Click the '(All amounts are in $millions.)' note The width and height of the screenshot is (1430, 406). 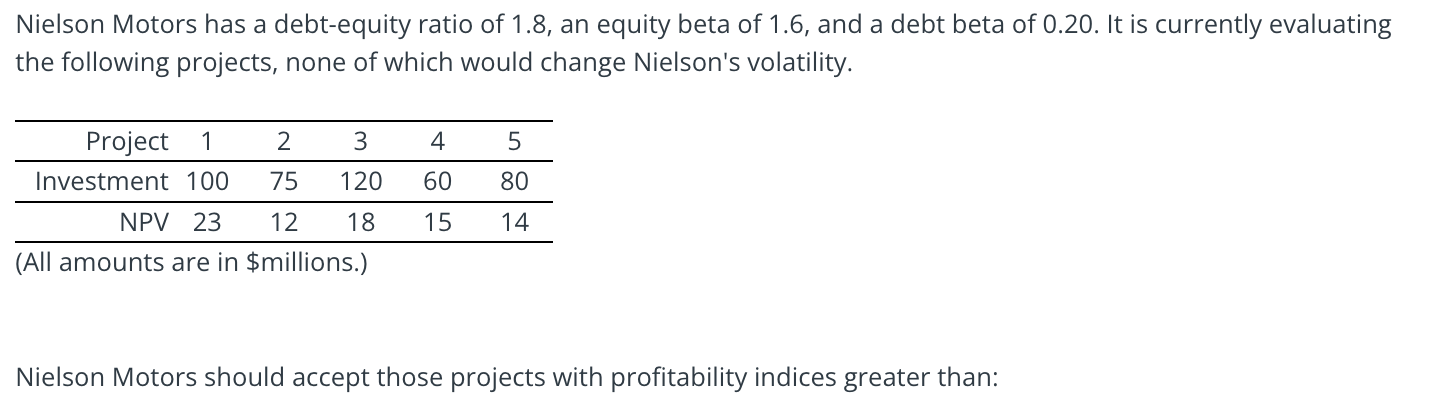point(192,263)
